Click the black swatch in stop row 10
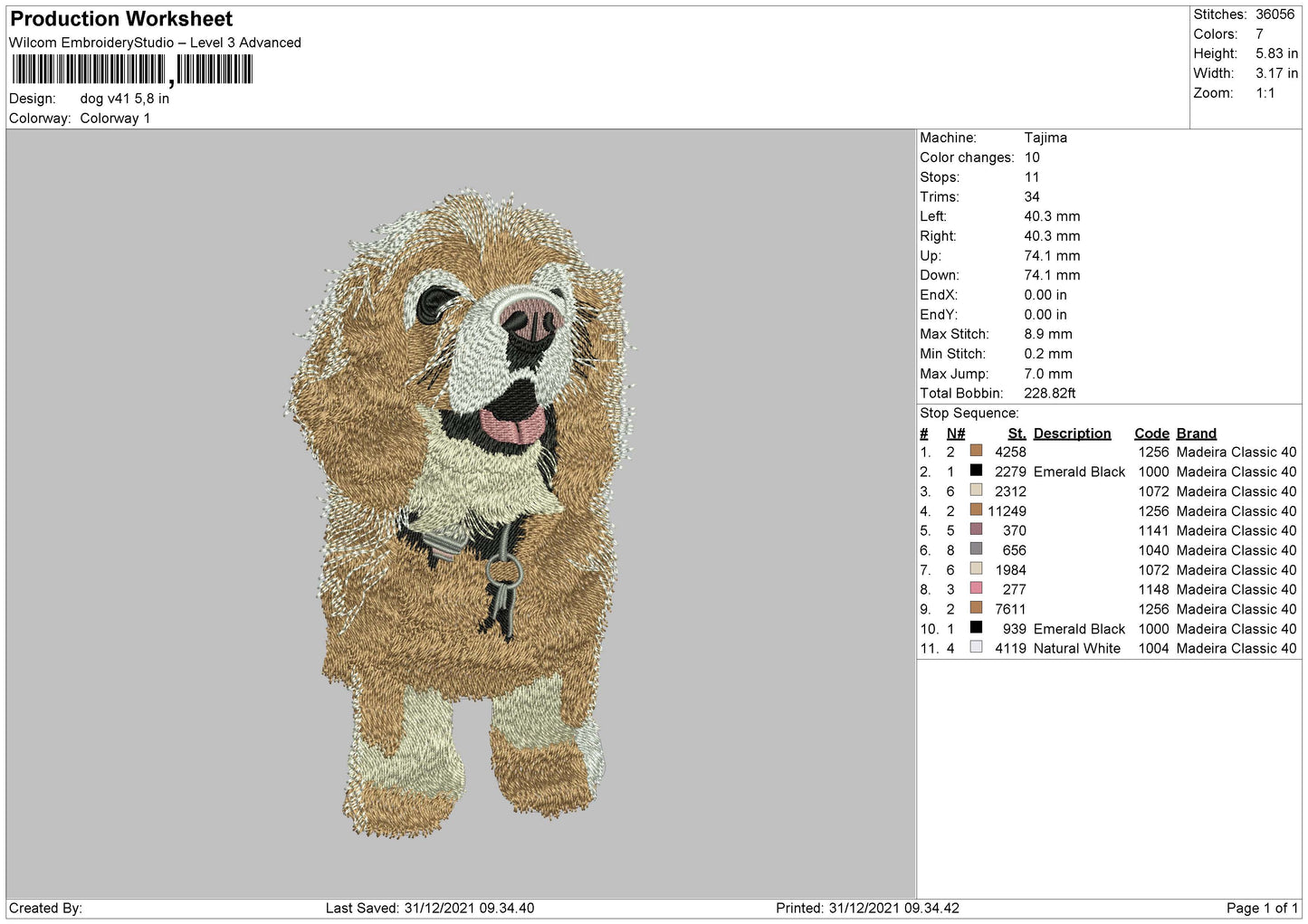 click(x=976, y=627)
